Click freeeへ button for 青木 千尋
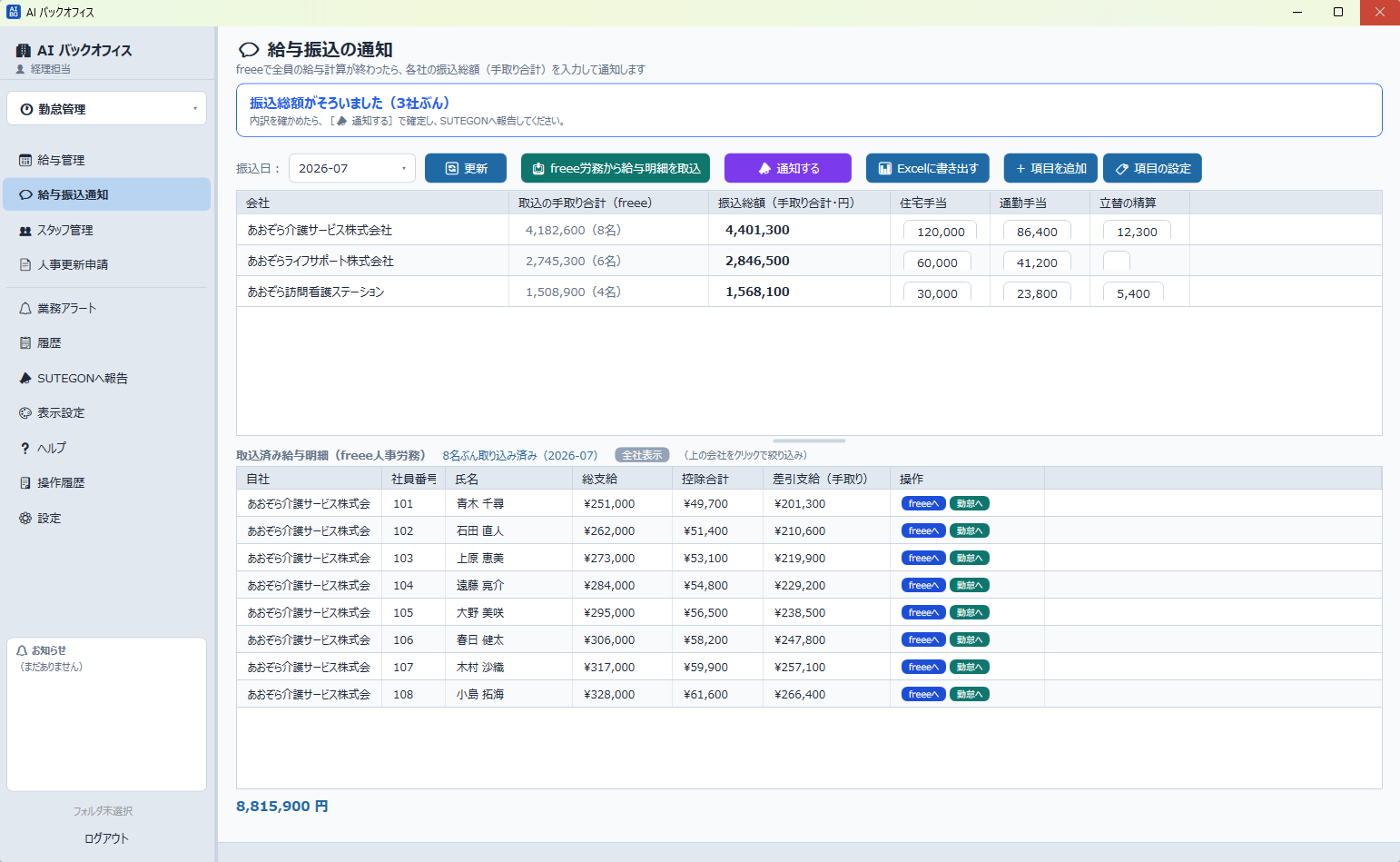1400x862 pixels. tap(923, 503)
